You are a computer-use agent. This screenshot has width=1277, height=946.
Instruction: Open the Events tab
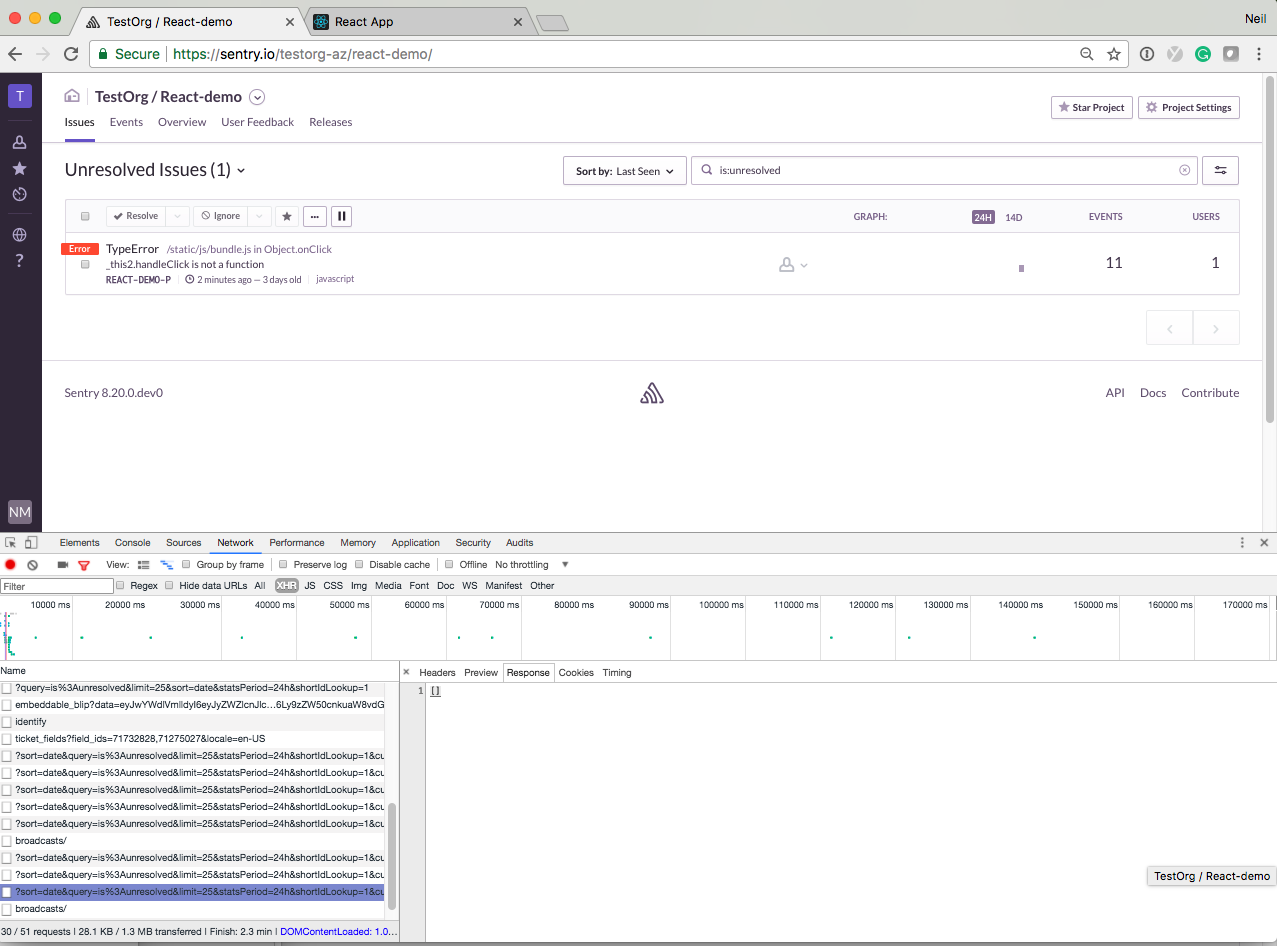126,122
